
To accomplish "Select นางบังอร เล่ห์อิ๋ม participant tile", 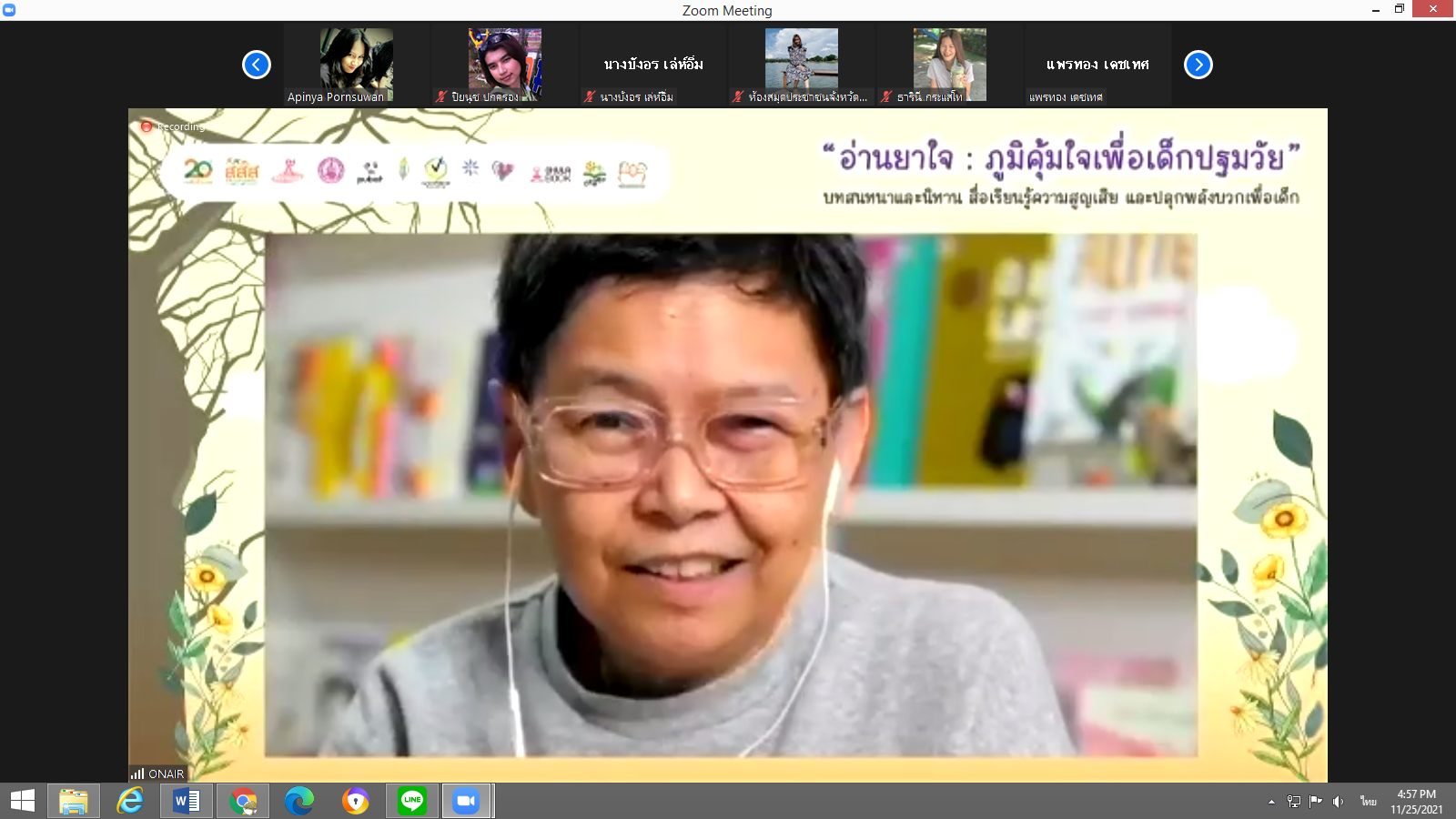I will (x=653, y=64).
